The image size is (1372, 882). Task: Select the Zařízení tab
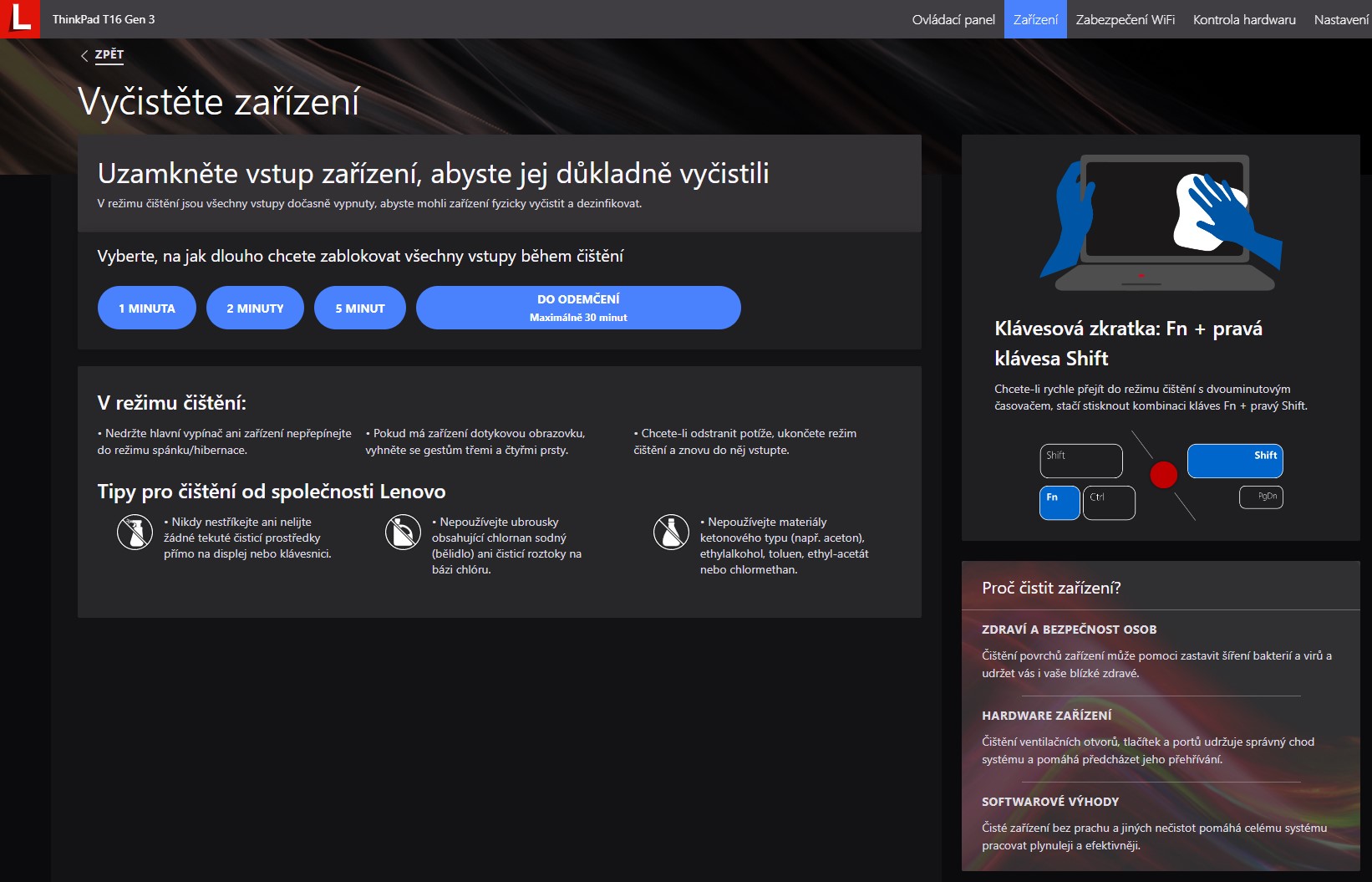[1035, 19]
